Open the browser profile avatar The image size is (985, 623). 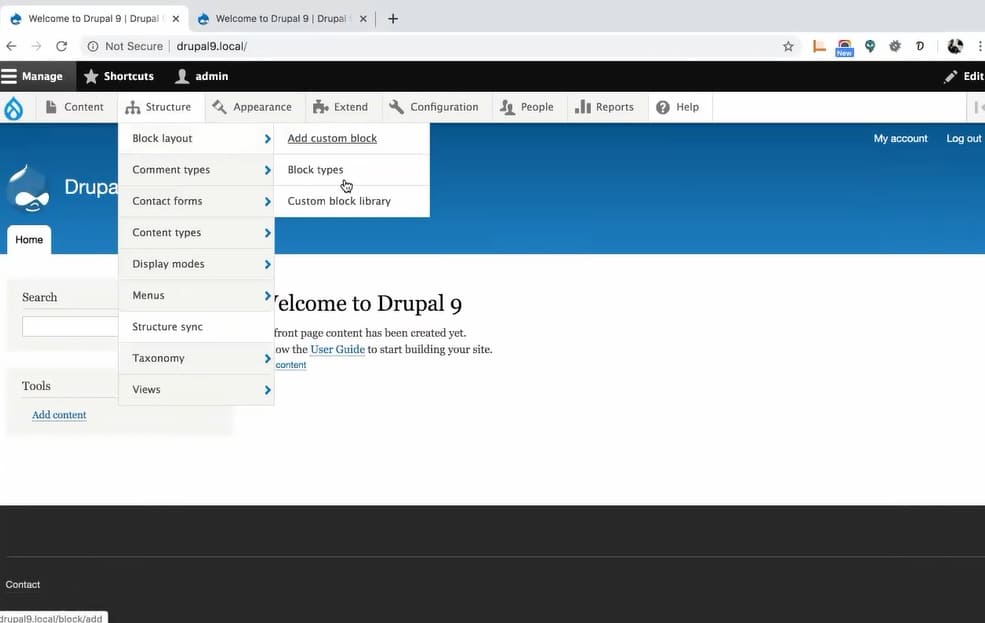pos(955,46)
